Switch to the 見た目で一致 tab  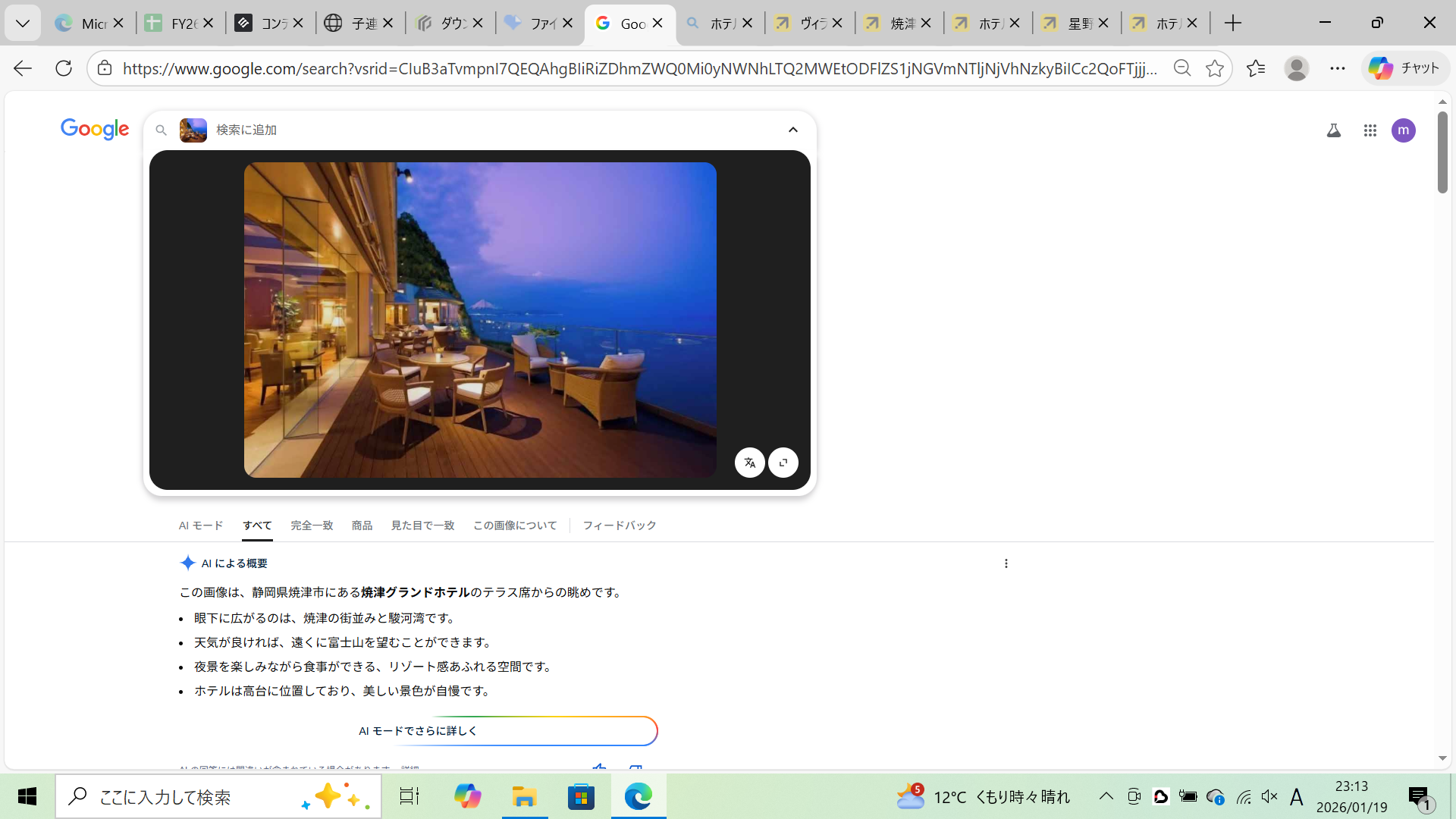pyautogui.click(x=422, y=526)
